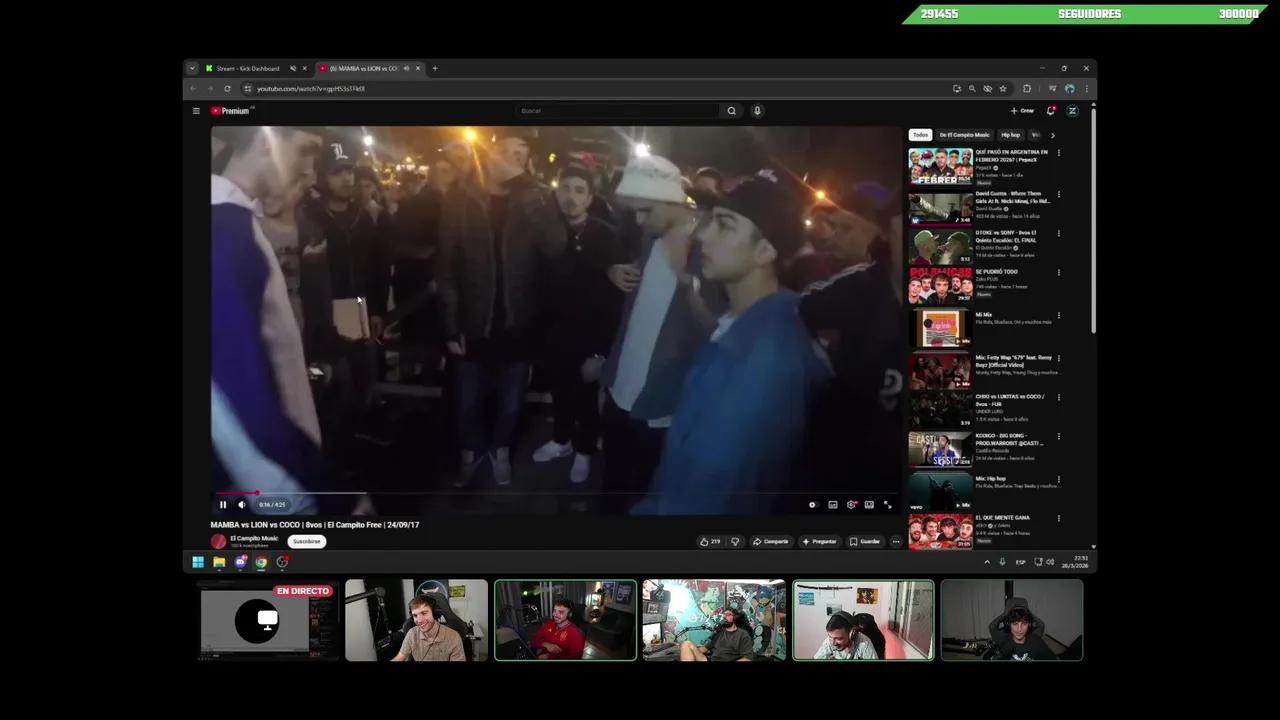The image size is (1280, 720).
Task: Open a new browser tab with the plus
Action: pos(435,68)
